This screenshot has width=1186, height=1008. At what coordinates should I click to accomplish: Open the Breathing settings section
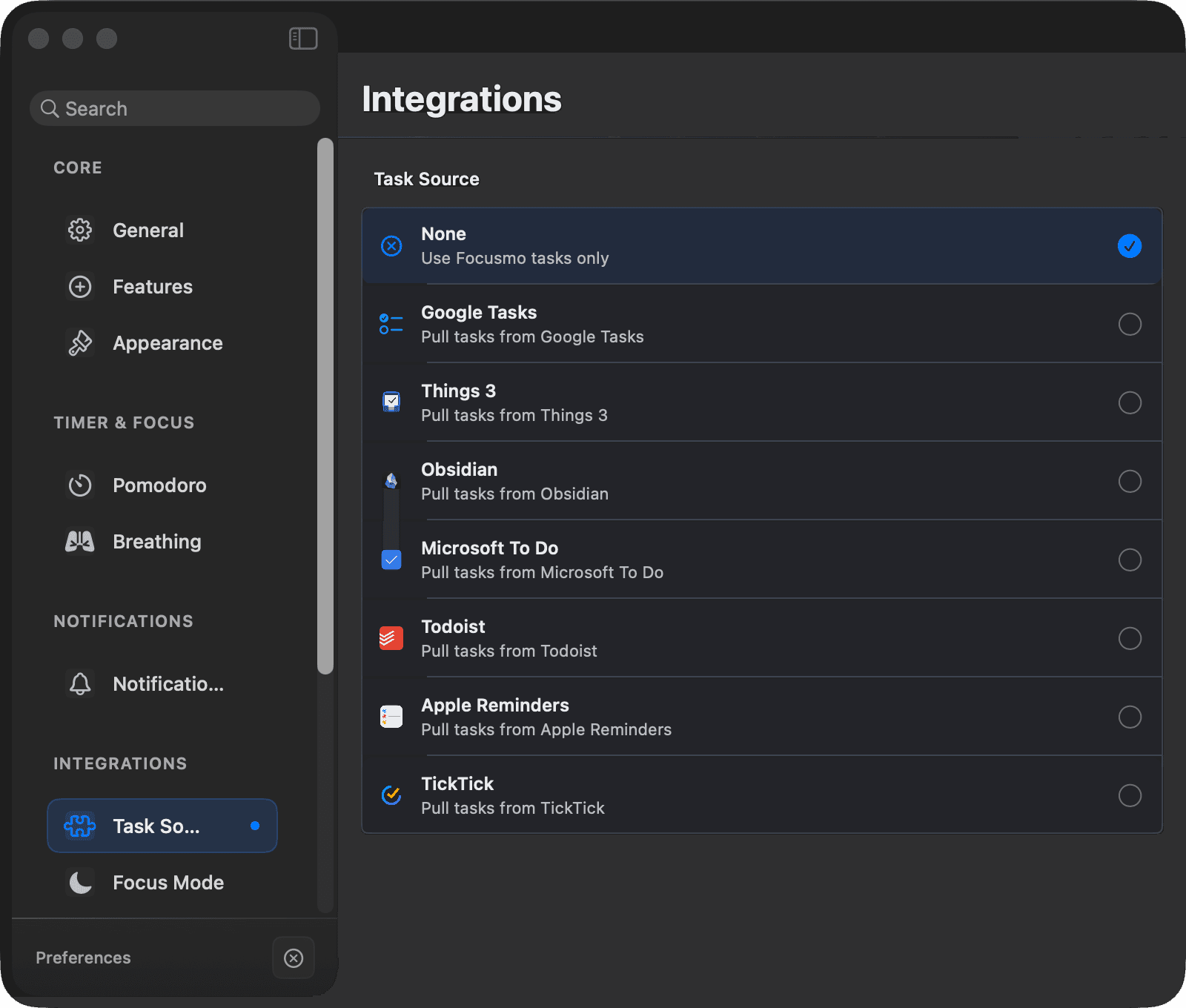click(162, 542)
